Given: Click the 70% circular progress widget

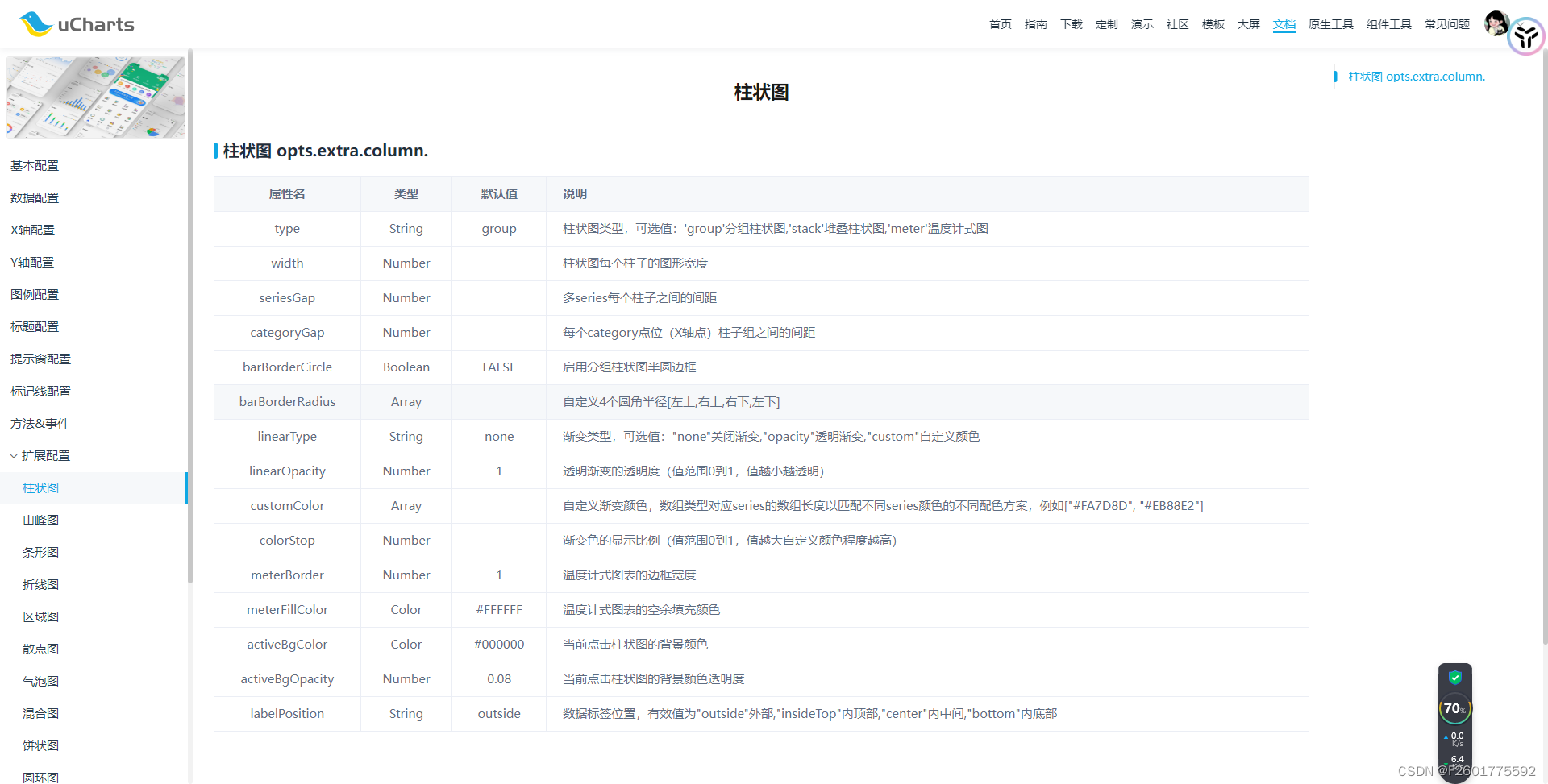Looking at the screenshot, I should coord(1454,709).
